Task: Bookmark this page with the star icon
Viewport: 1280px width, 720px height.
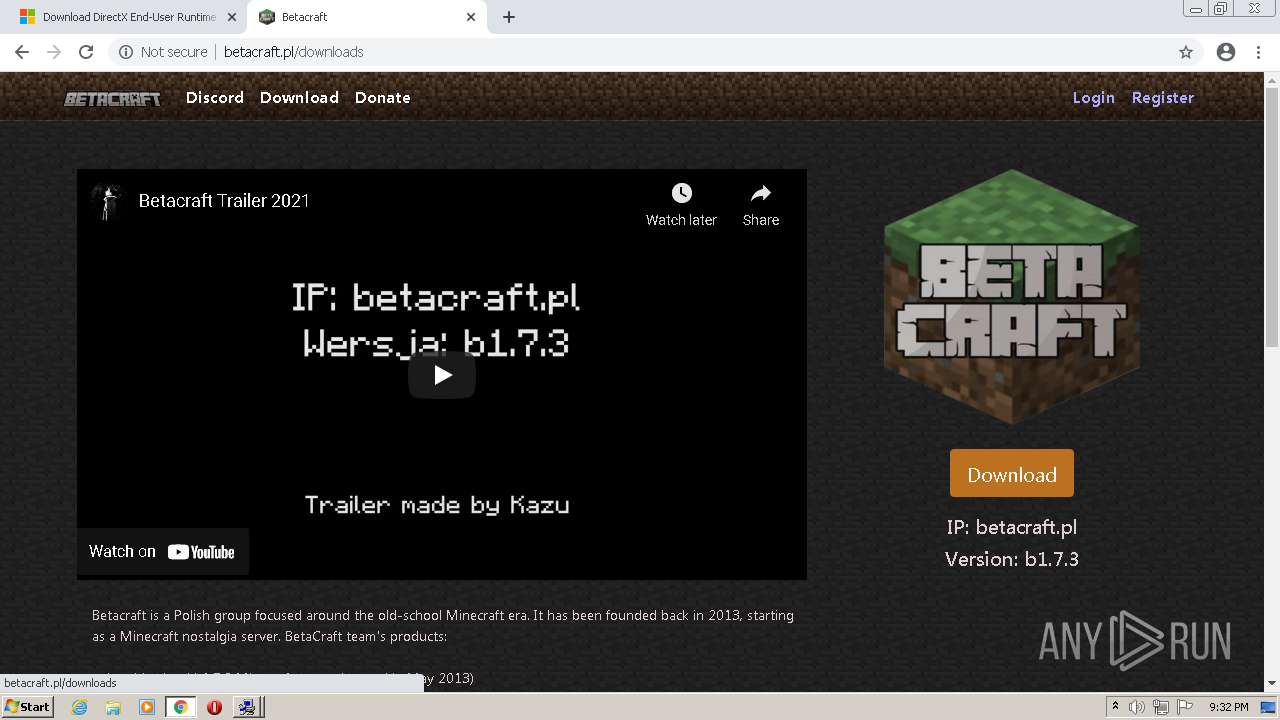Action: 1186,52
